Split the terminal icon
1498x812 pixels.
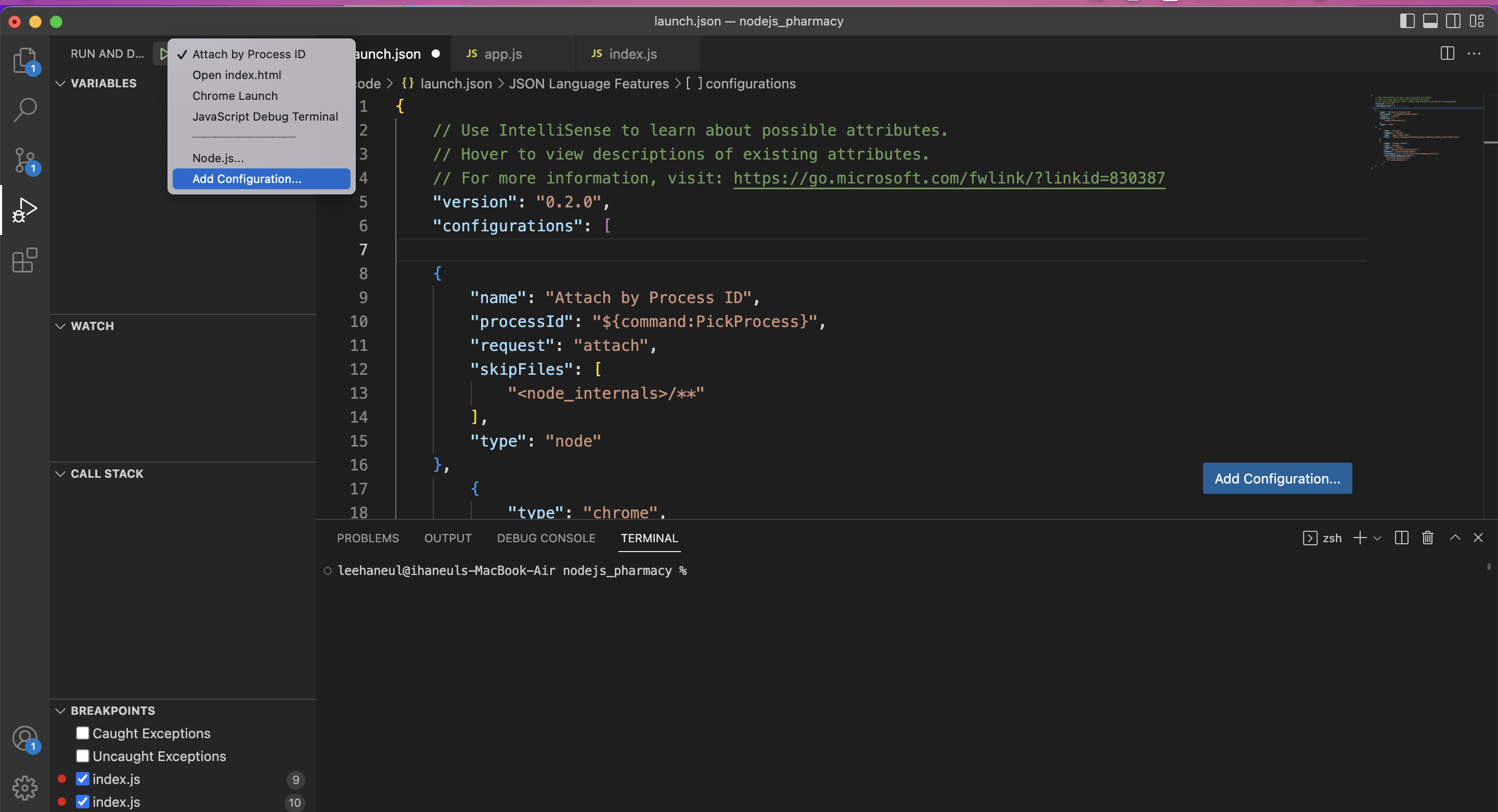pos(1401,538)
